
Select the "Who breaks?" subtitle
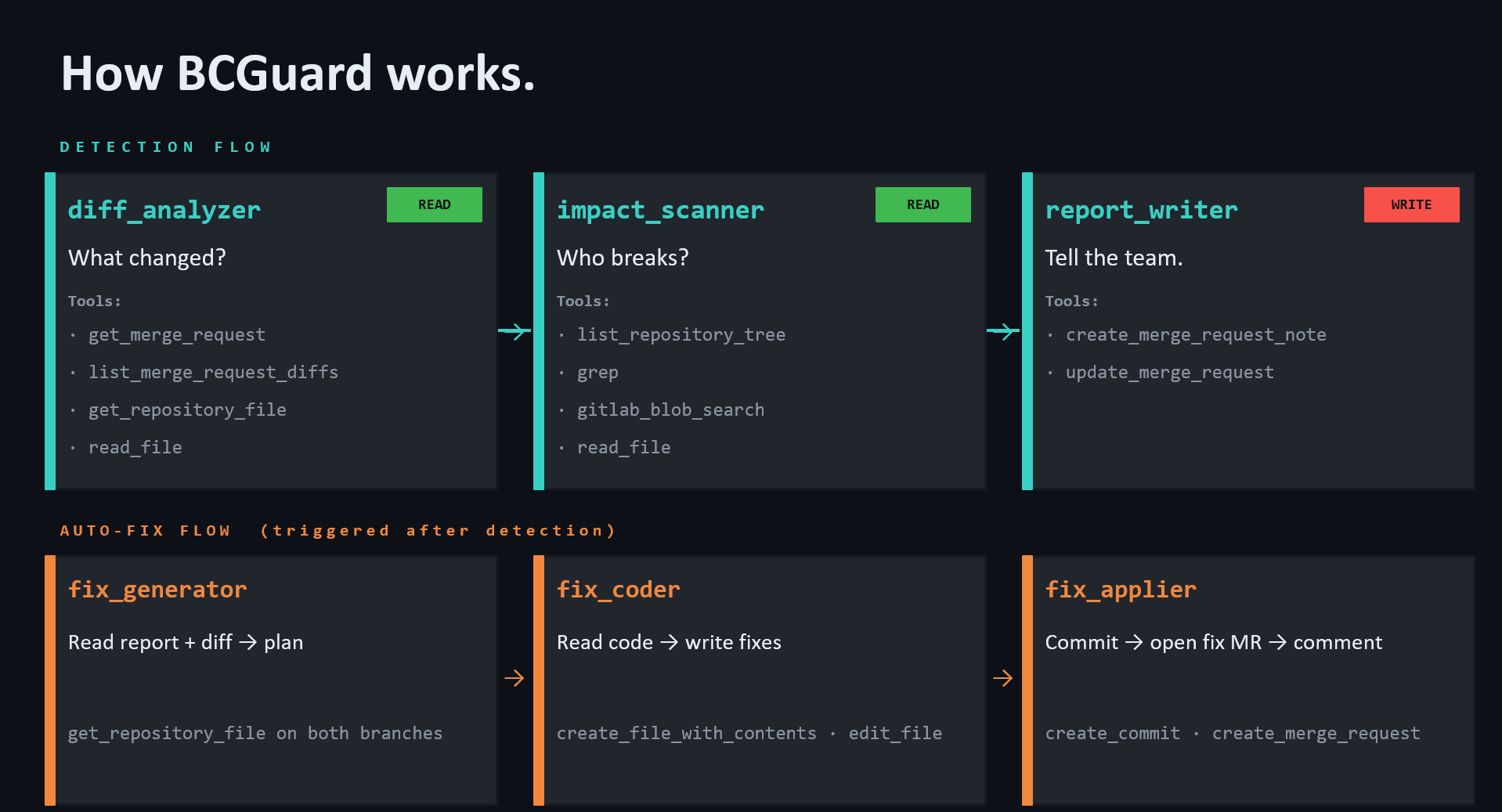pyautogui.click(x=623, y=258)
